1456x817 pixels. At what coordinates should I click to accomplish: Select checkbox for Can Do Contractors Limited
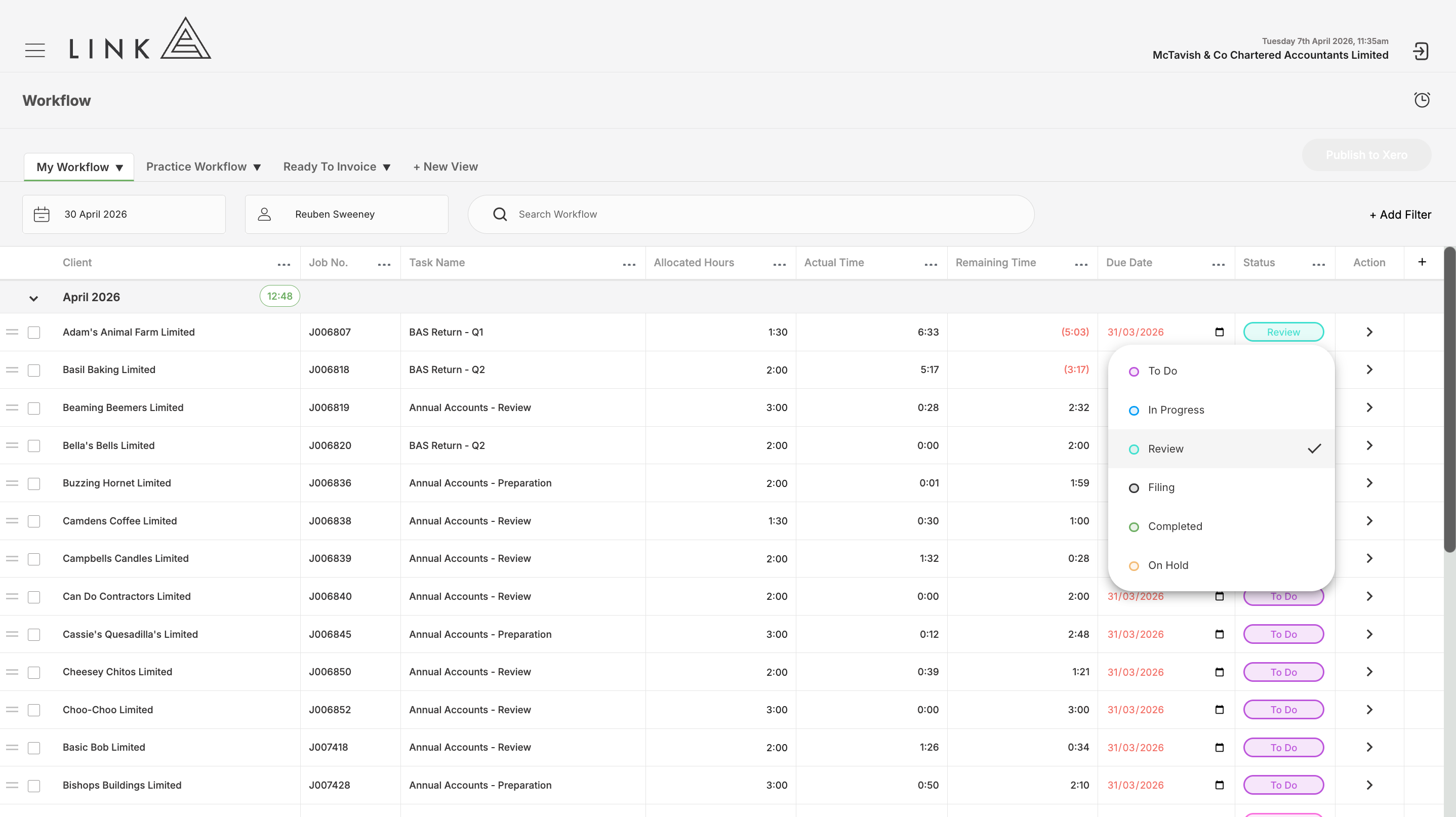tap(34, 597)
